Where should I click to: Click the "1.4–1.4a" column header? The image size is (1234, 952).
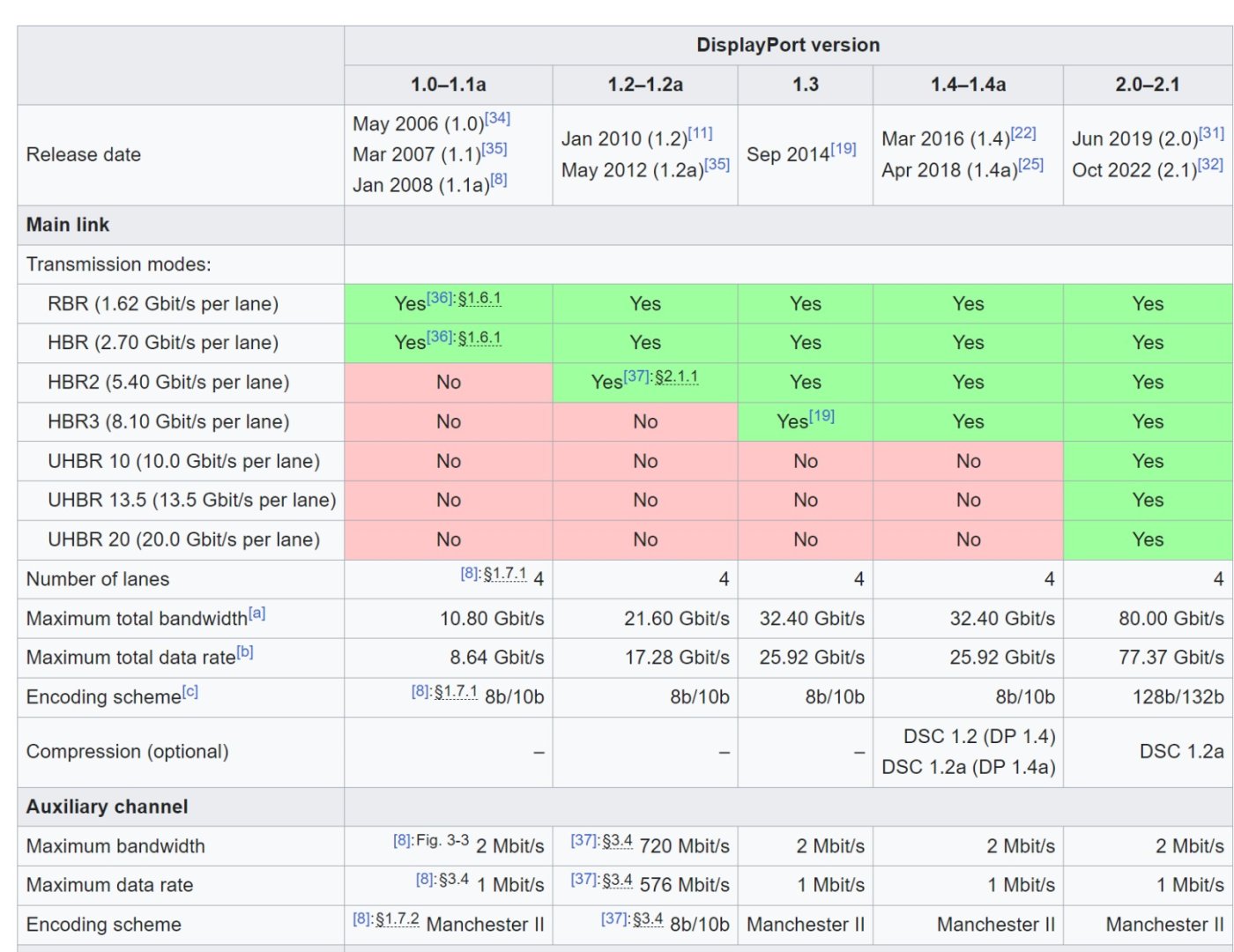point(968,85)
